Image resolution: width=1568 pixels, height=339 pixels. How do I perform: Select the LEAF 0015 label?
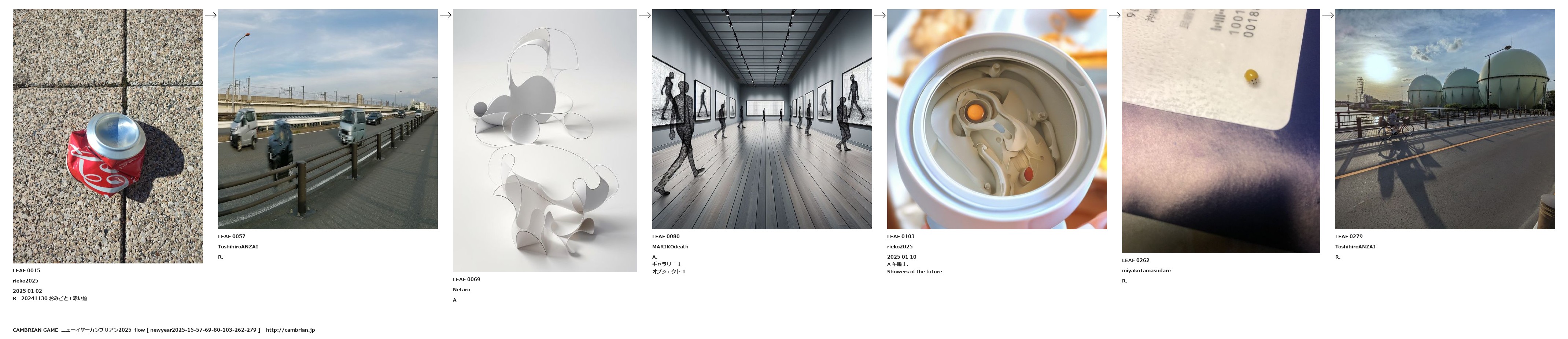click(26, 270)
